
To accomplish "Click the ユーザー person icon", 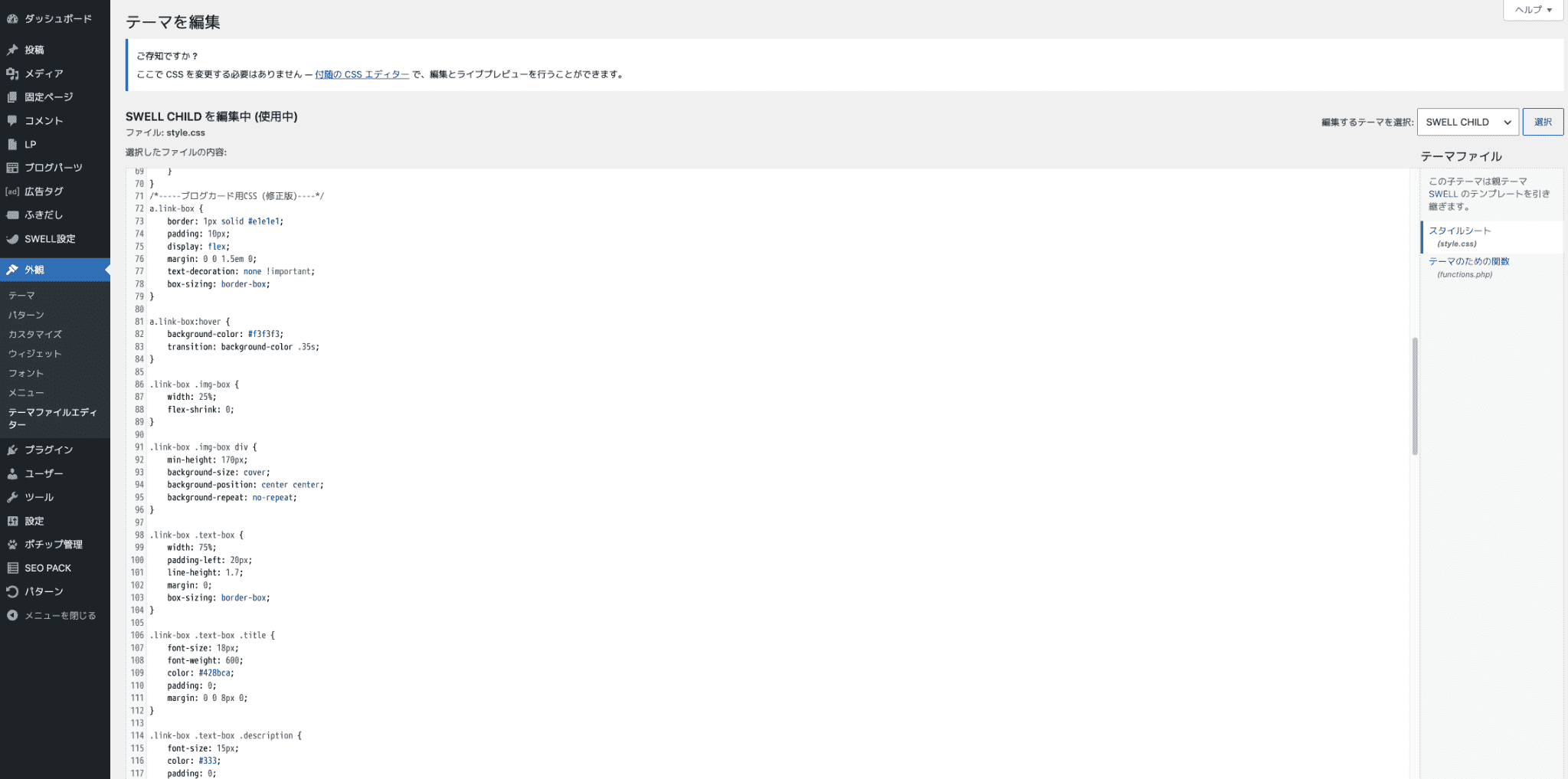I will [12, 473].
